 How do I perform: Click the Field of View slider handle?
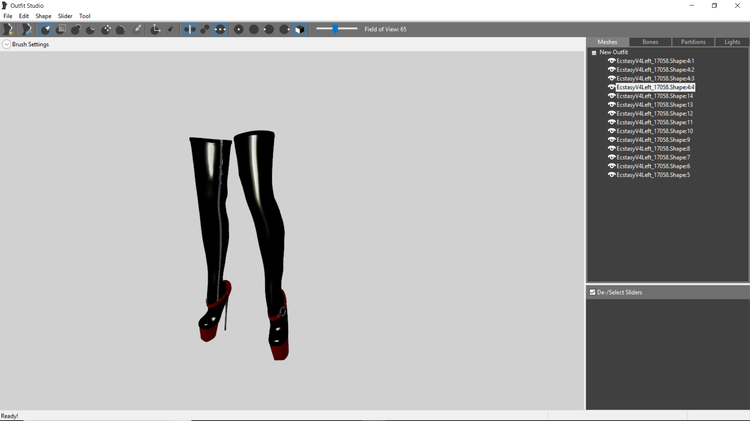(335, 29)
